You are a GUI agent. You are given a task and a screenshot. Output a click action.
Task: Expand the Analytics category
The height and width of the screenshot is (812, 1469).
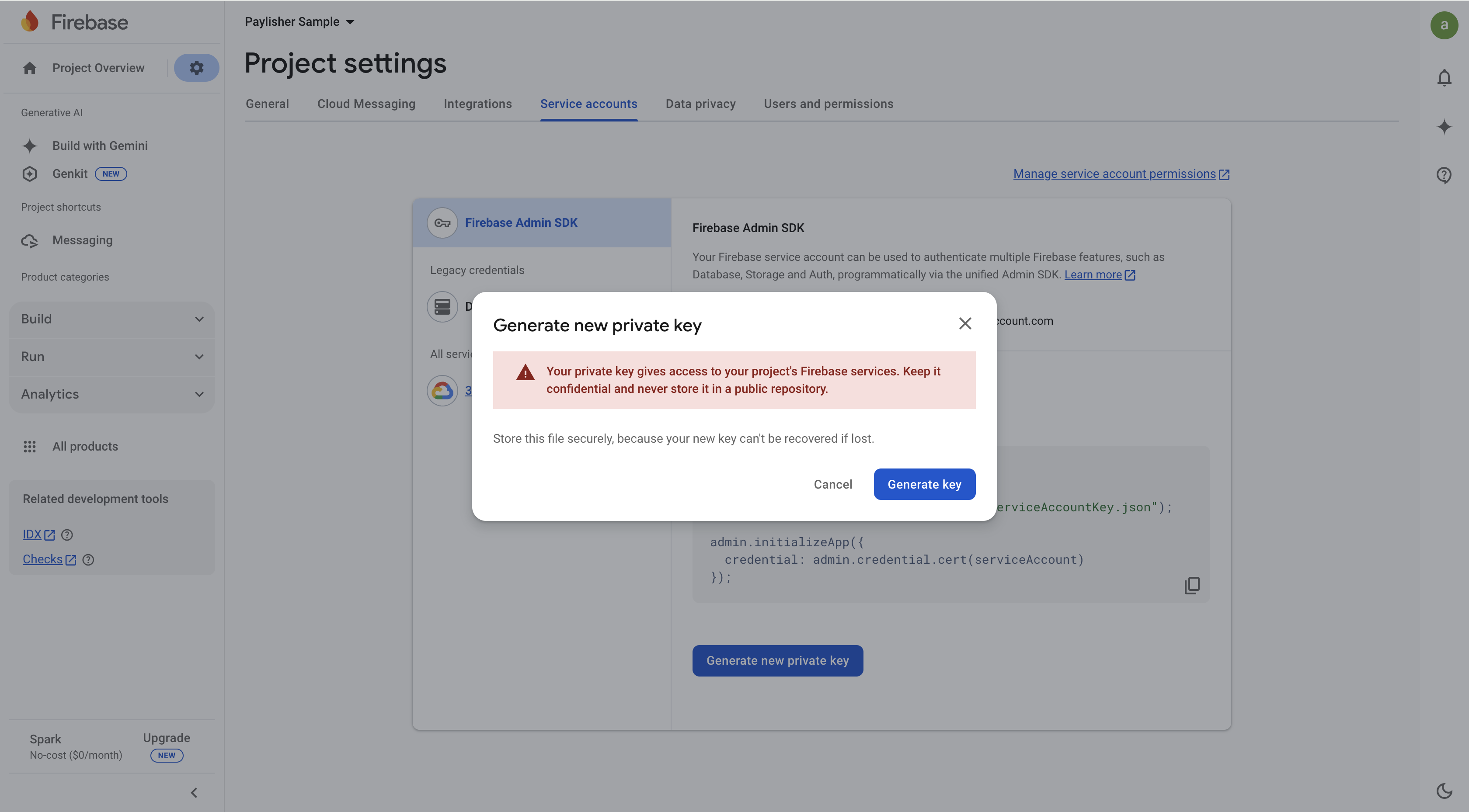(x=112, y=395)
